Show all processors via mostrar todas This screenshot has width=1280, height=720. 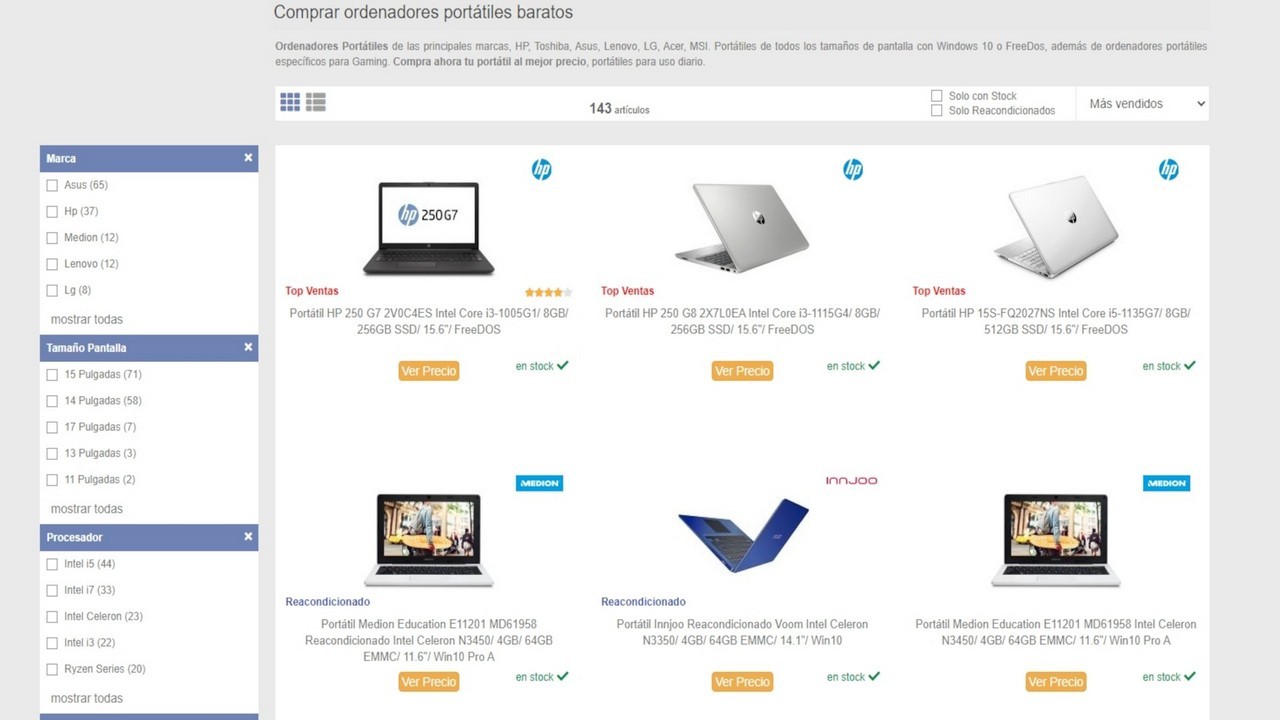[87, 698]
